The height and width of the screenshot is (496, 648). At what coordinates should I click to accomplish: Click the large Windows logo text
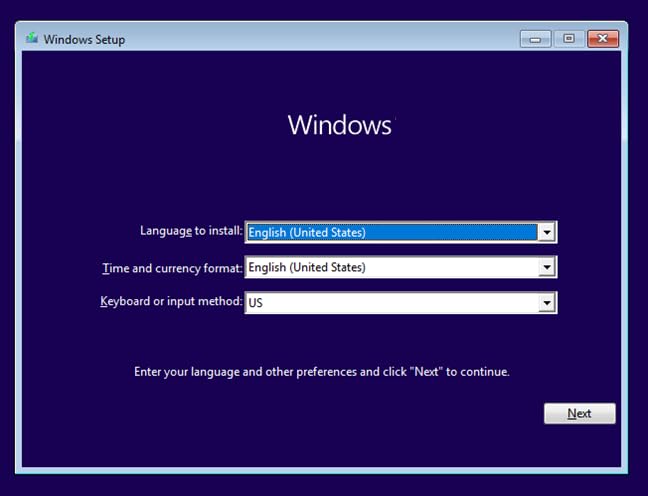coord(340,125)
